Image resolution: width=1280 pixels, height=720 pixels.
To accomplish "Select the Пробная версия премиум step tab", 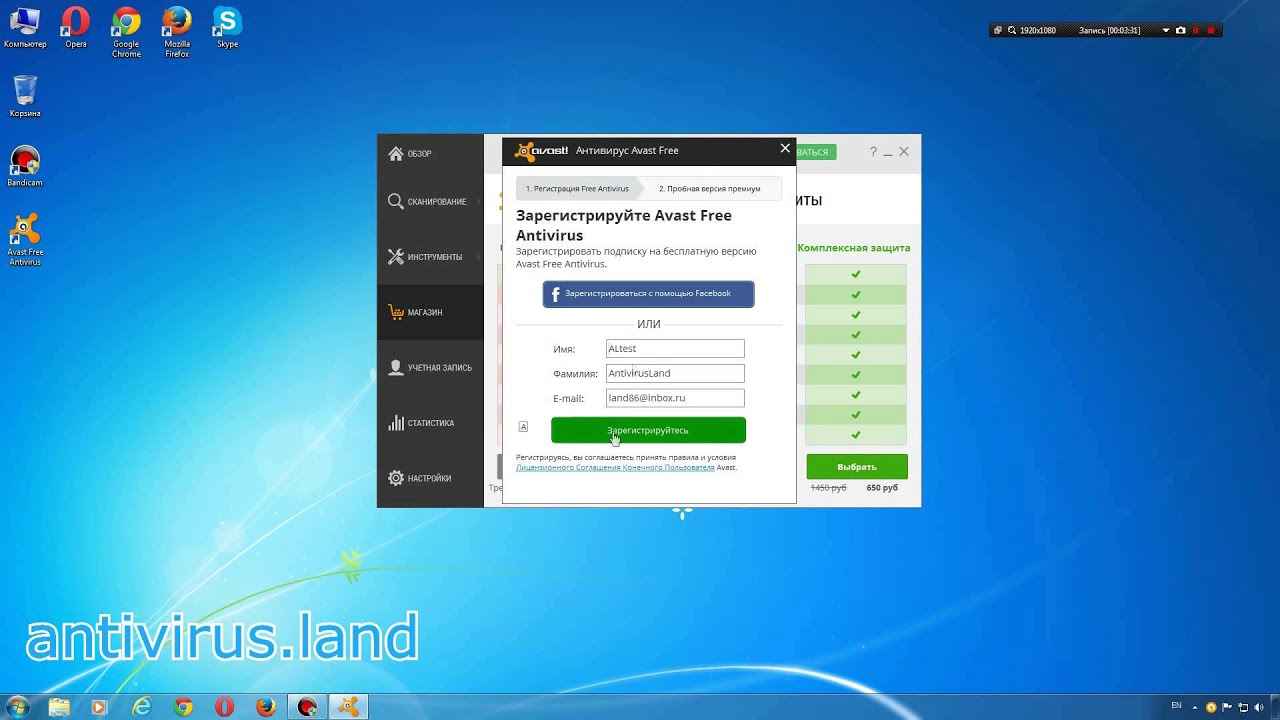I will click(x=710, y=188).
